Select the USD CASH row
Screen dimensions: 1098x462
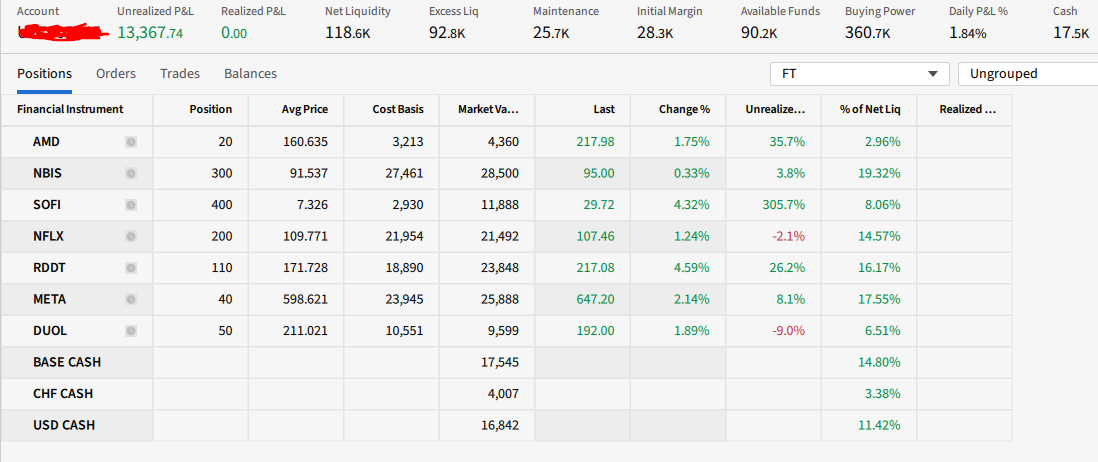click(x=506, y=426)
